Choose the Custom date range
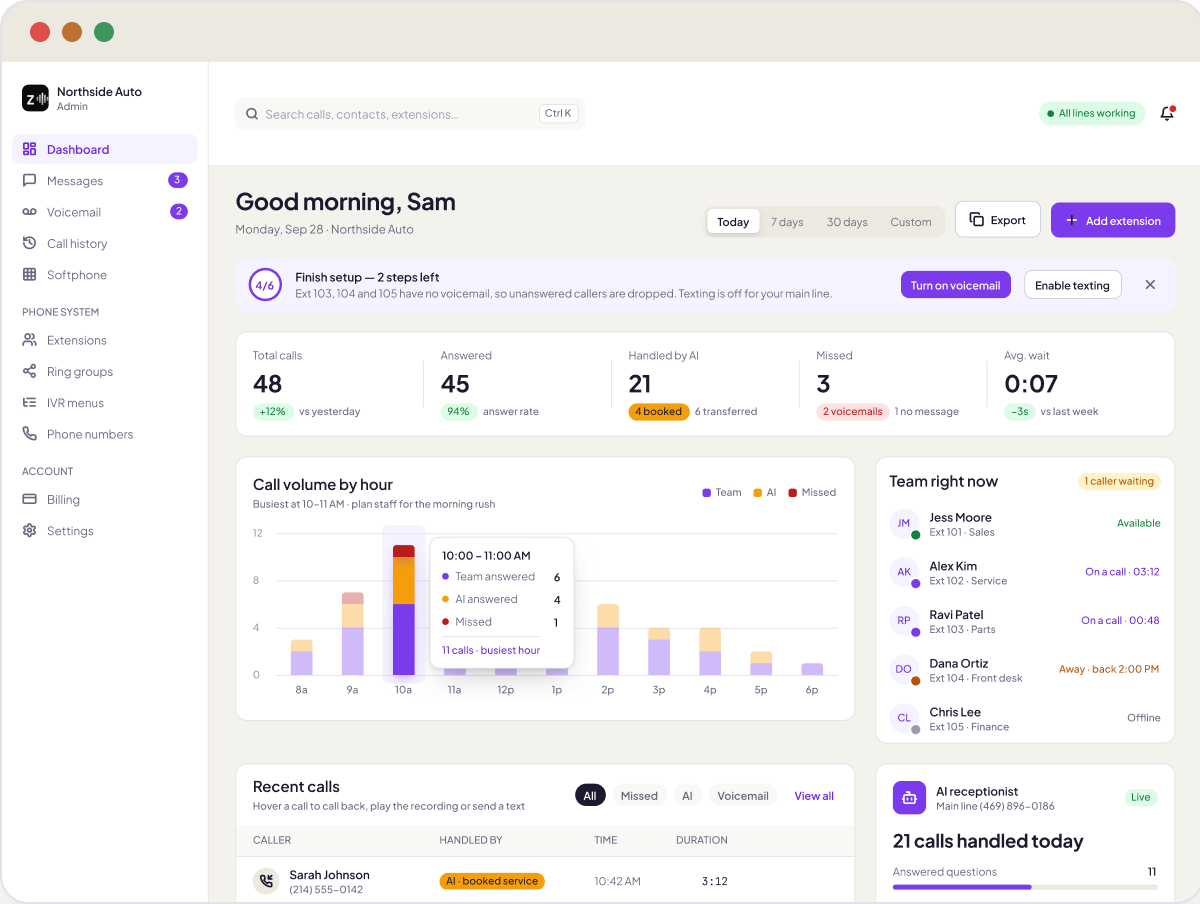1200x904 pixels. (x=911, y=222)
